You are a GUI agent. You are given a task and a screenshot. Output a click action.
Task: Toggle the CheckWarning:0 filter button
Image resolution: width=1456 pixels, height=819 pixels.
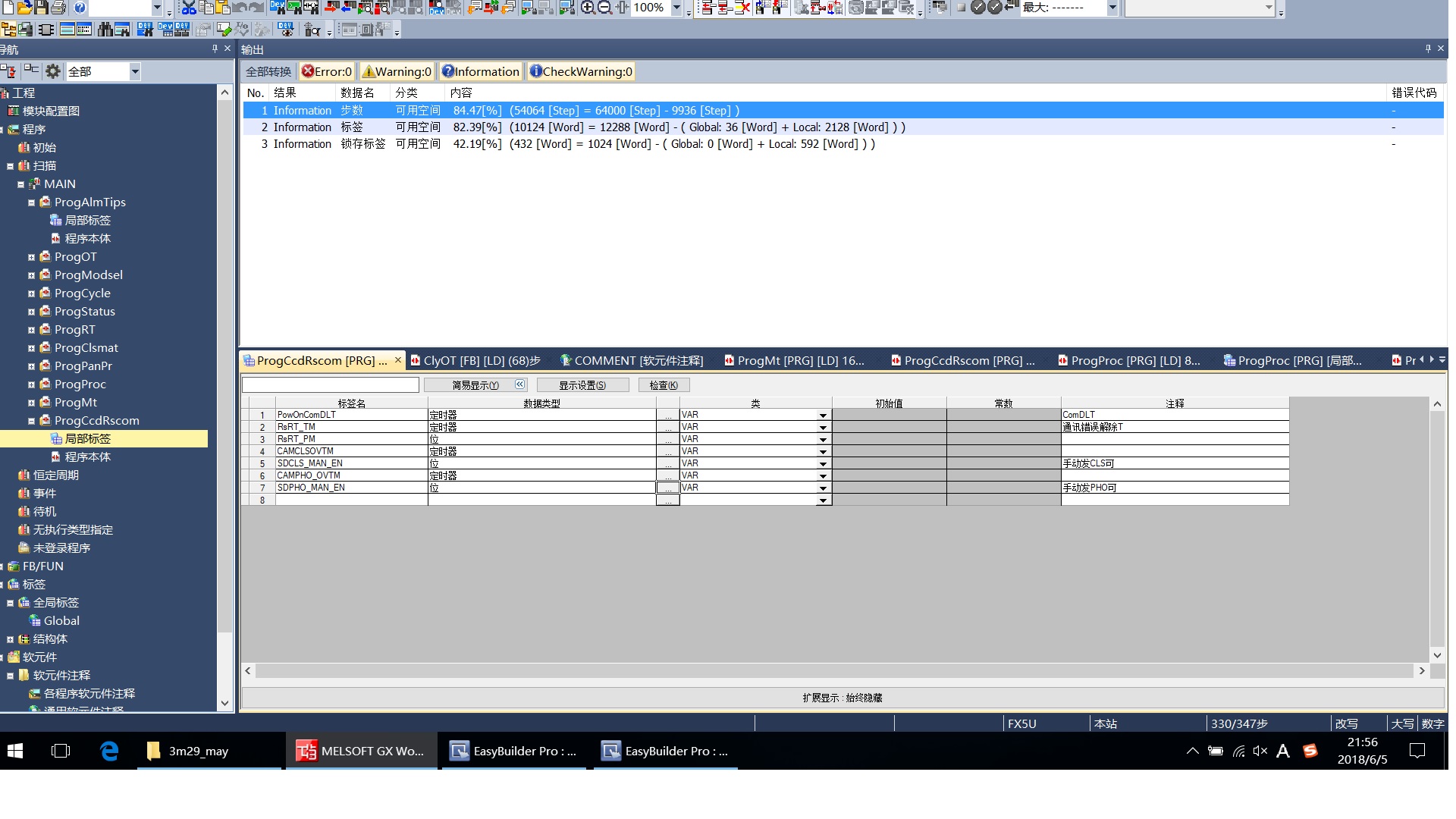point(581,71)
